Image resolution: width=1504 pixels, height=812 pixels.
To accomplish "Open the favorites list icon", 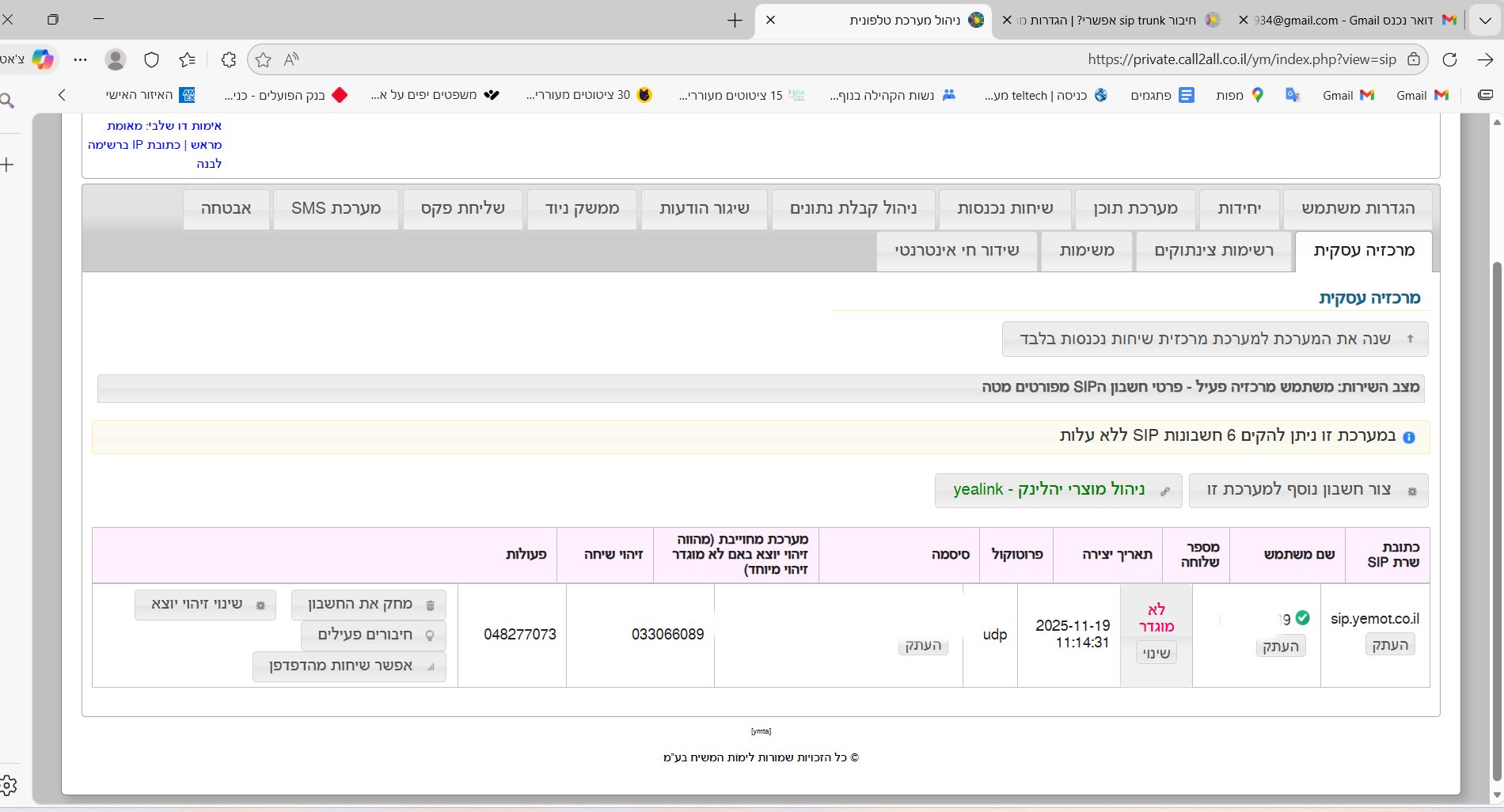I will (x=188, y=59).
